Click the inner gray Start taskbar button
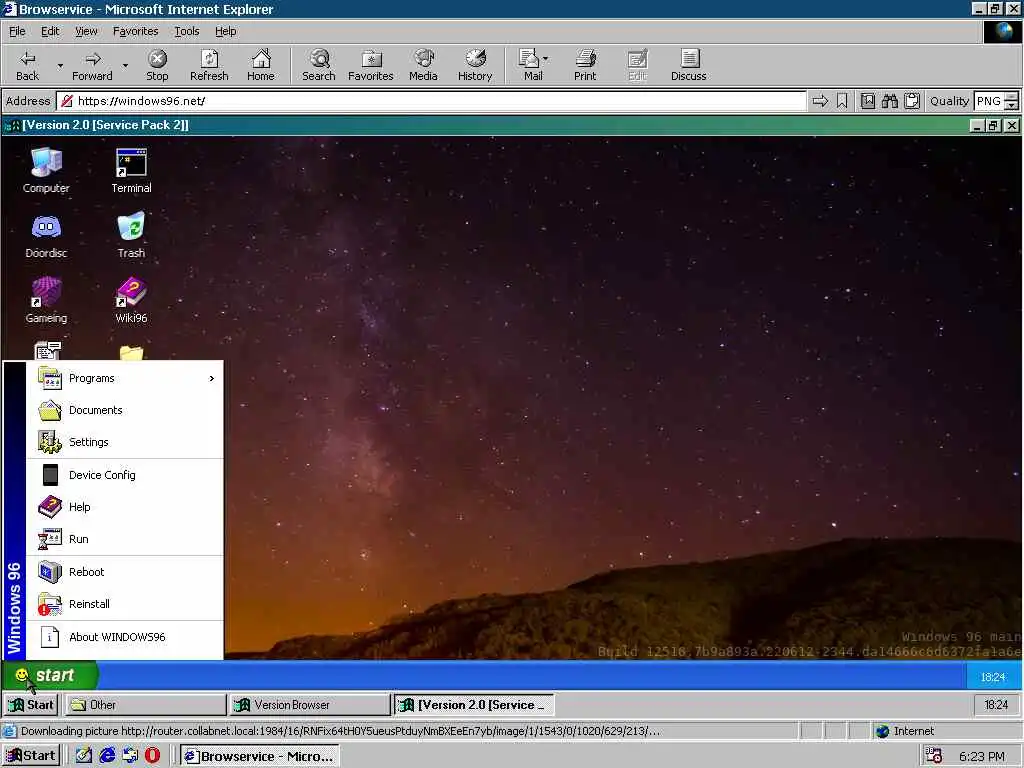 tap(31, 705)
